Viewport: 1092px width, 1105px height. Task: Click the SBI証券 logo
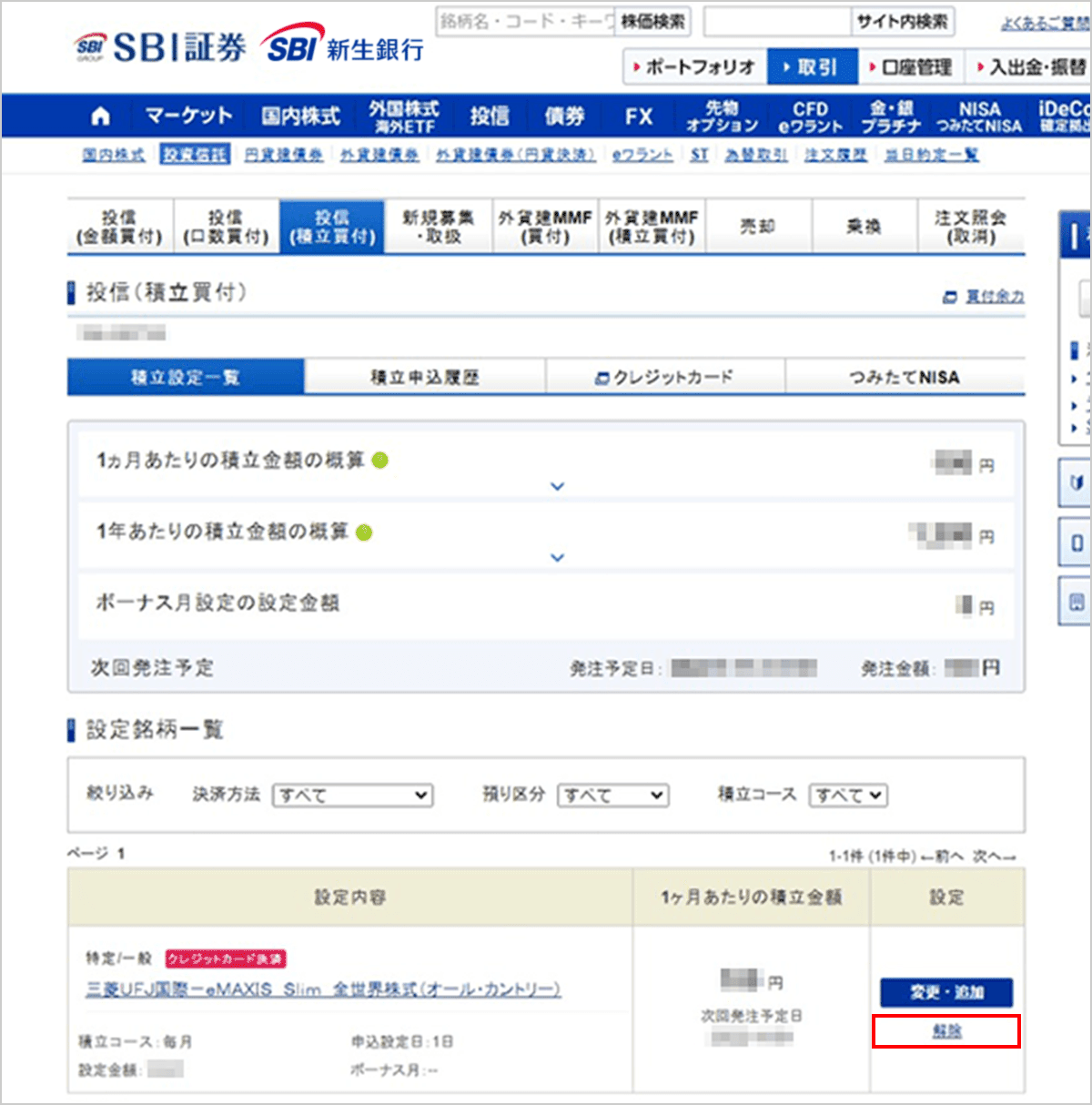161,47
